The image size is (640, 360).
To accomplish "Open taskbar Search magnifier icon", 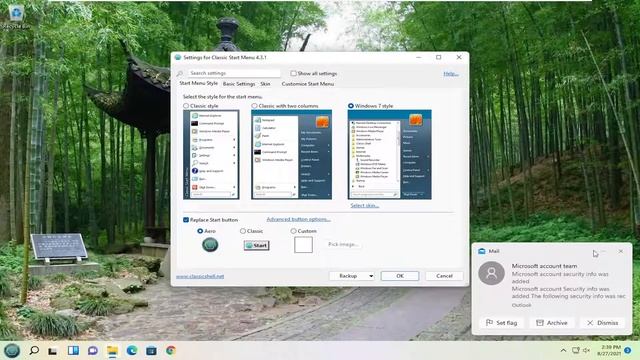I will pyautogui.click(x=34, y=350).
